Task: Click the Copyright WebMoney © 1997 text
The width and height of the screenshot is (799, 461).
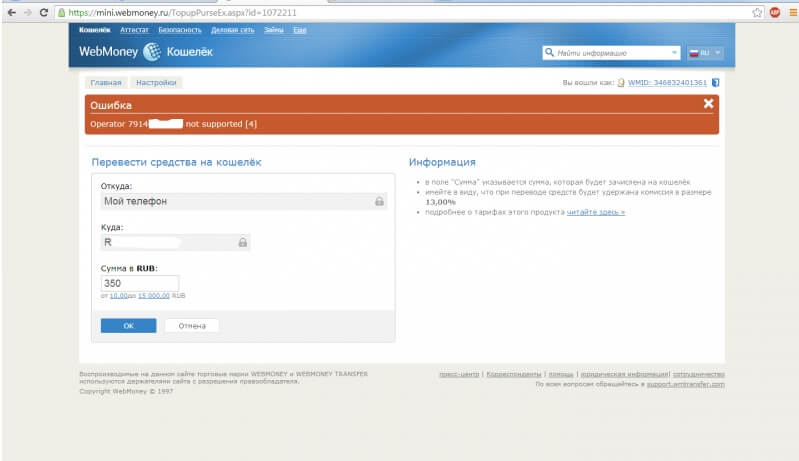Action: pos(126,391)
